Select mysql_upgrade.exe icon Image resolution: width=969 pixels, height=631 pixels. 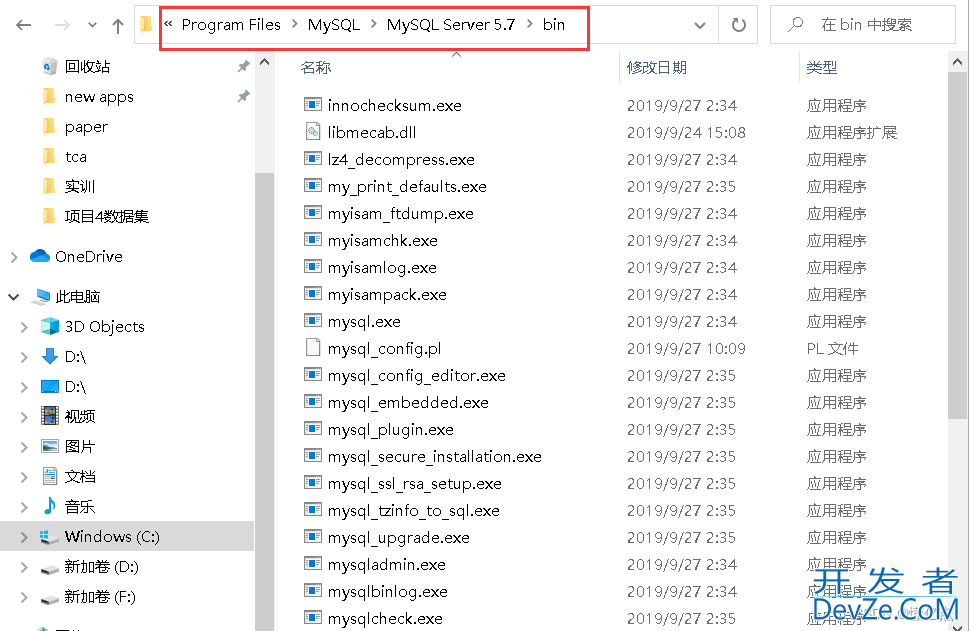pos(313,536)
